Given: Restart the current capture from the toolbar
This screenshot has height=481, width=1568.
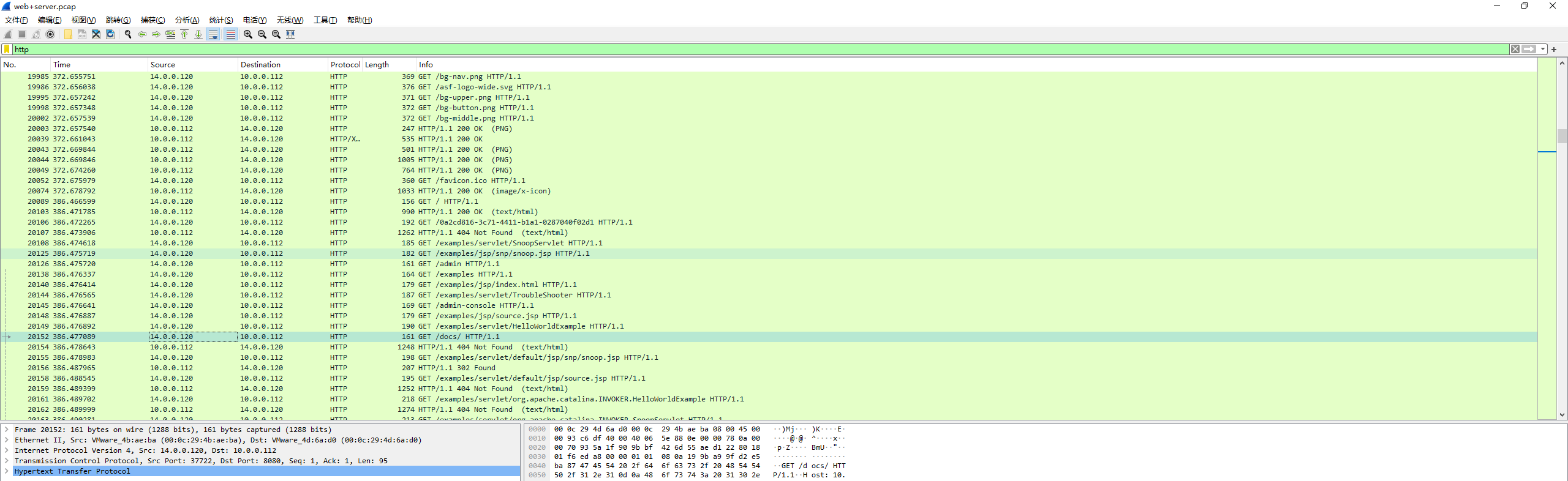Looking at the screenshot, I should pyautogui.click(x=36, y=34).
